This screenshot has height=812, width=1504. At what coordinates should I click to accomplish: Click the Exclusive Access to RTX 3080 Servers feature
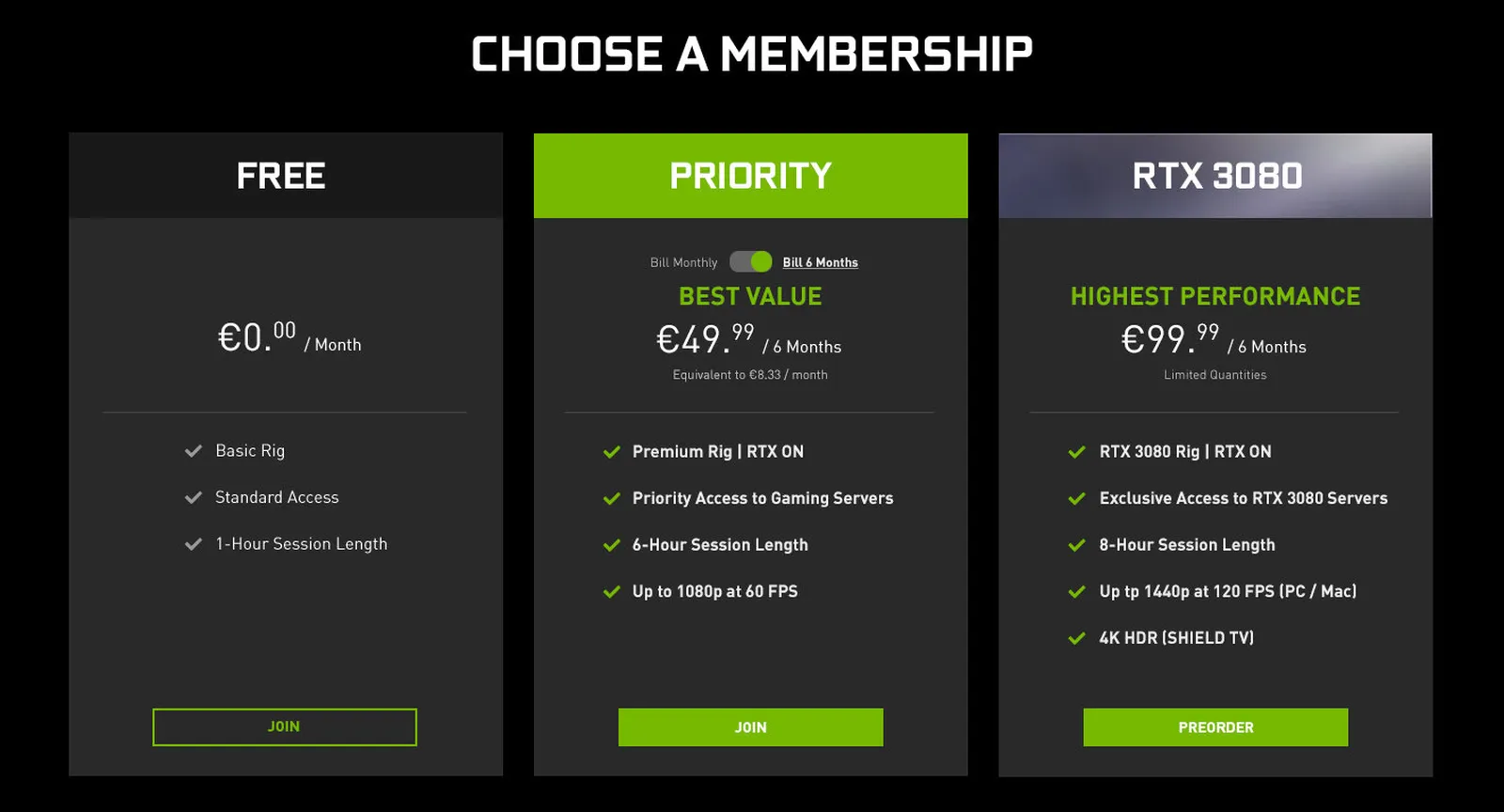click(1243, 498)
